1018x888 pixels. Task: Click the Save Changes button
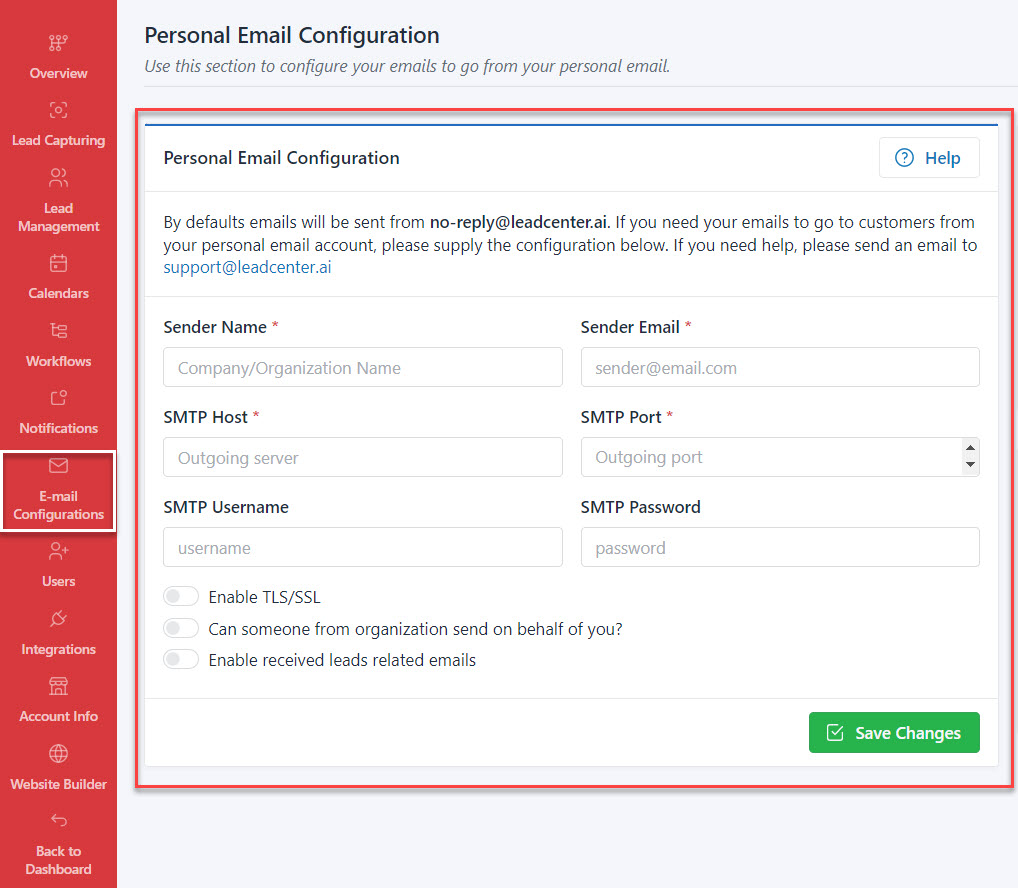(893, 733)
